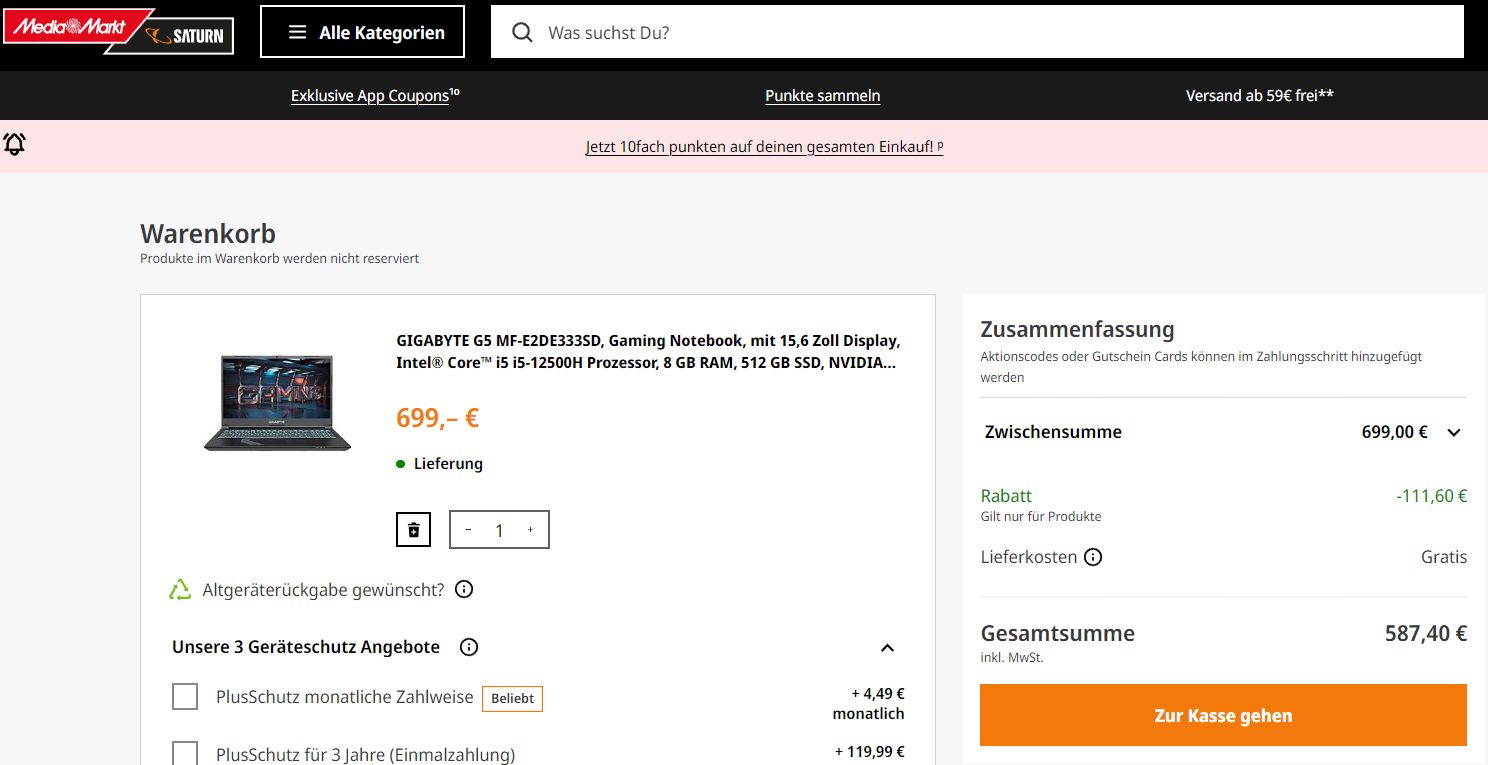Click the notification bell icon
Screen dimensions: 1488x765
(x=15, y=145)
